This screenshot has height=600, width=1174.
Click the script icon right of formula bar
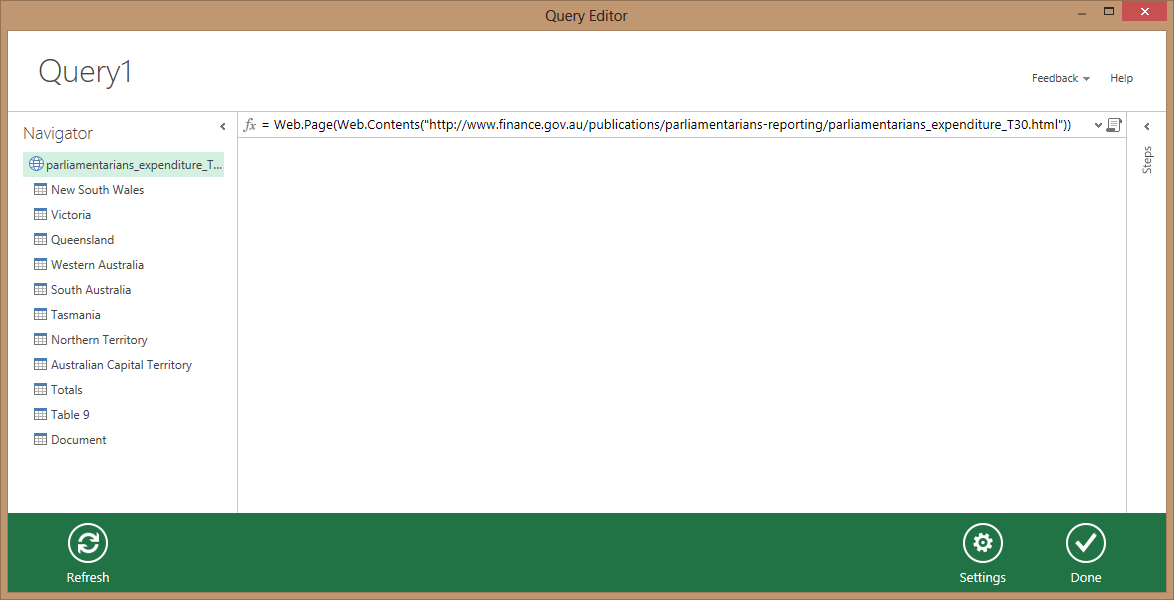(x=1114, y=125)
